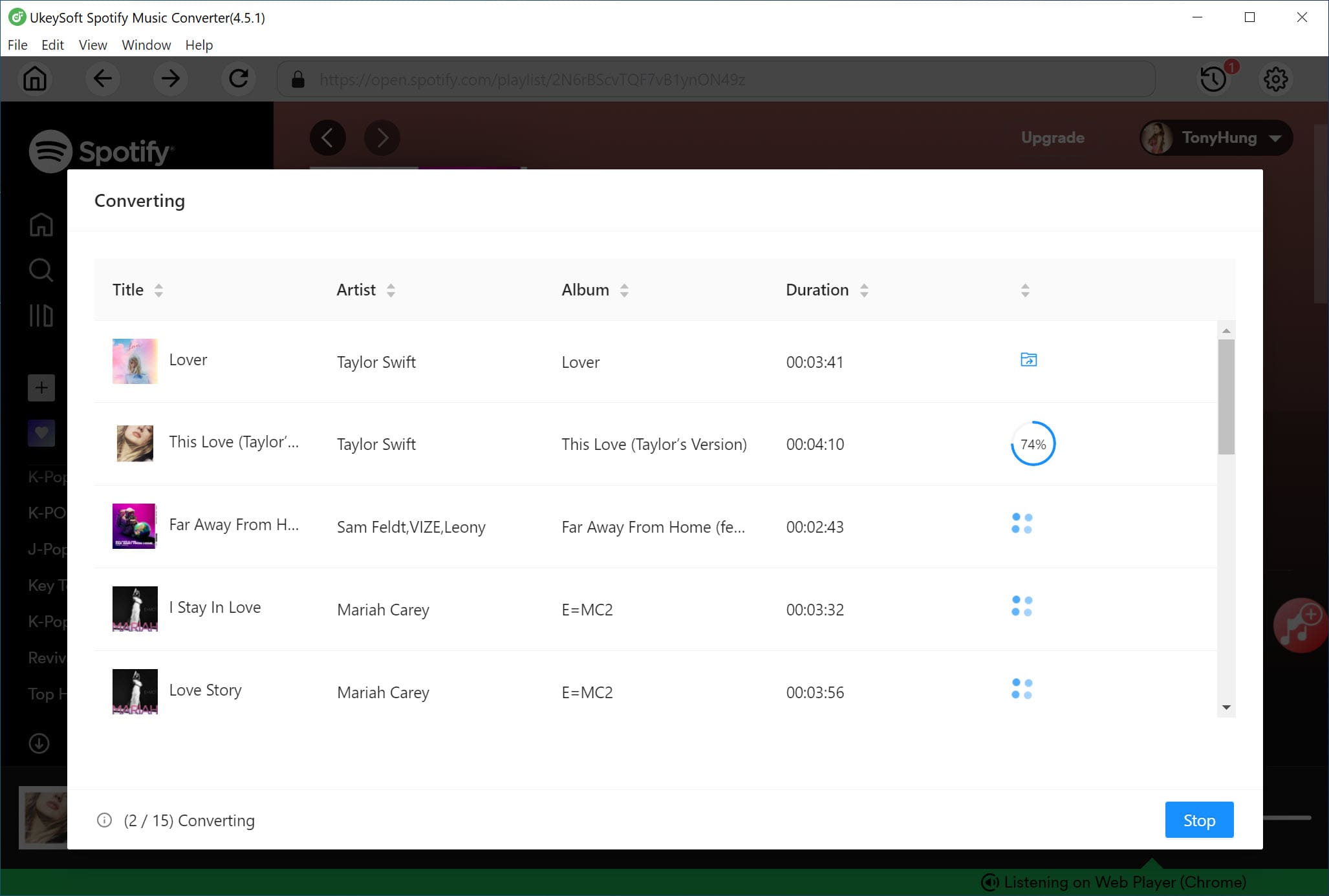Click the search icon in the left sidebar
Screen dimensions: 1329x896
click(40, 270)
